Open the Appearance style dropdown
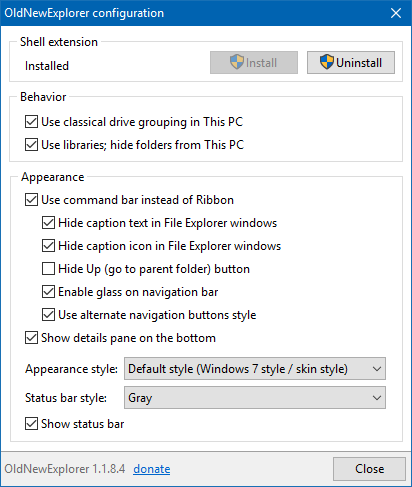 tap(255, 369)
